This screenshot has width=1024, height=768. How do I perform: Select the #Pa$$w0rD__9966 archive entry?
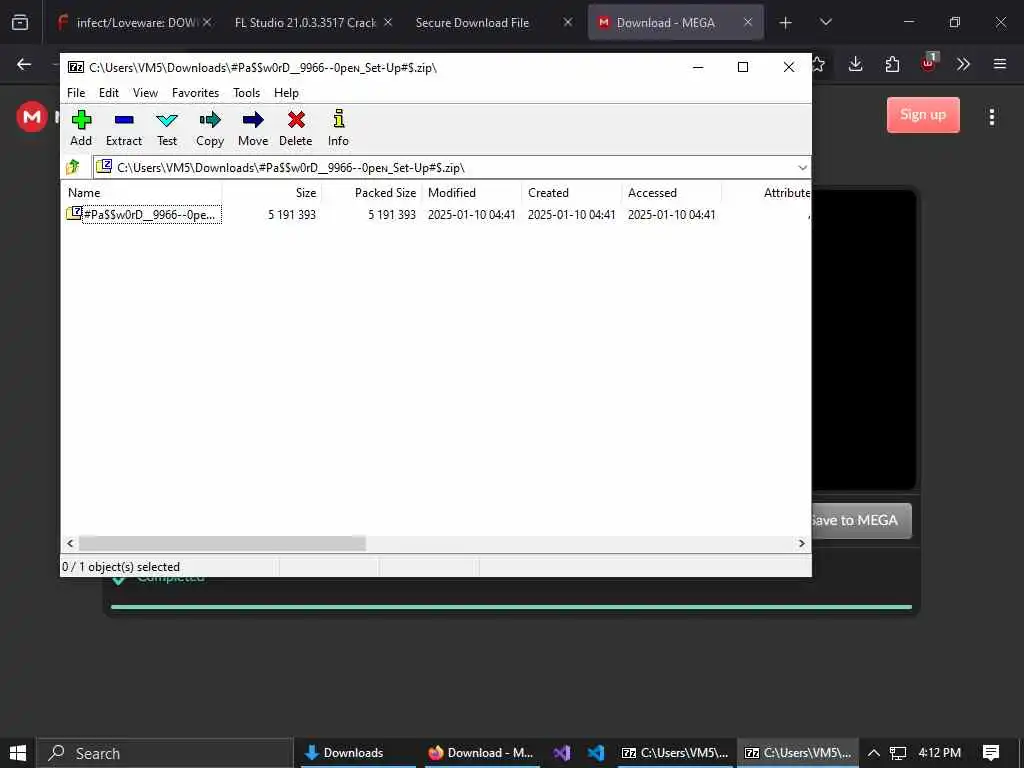pos(144,214)
